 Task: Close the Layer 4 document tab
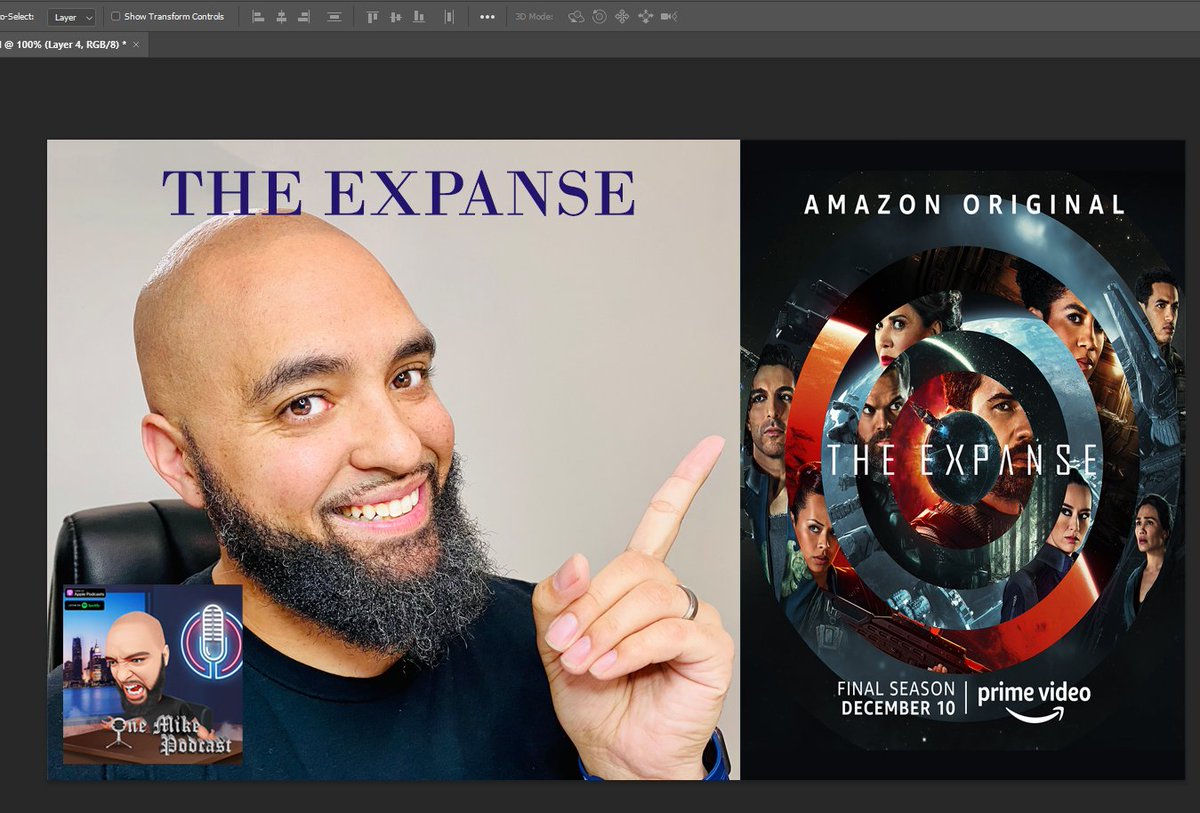tap(137, 45)
